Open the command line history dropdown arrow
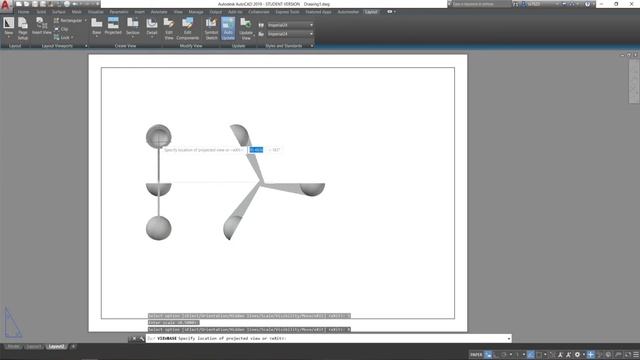Screen dimensions: 640x360 pyautogui.click(x=509, y=339)
